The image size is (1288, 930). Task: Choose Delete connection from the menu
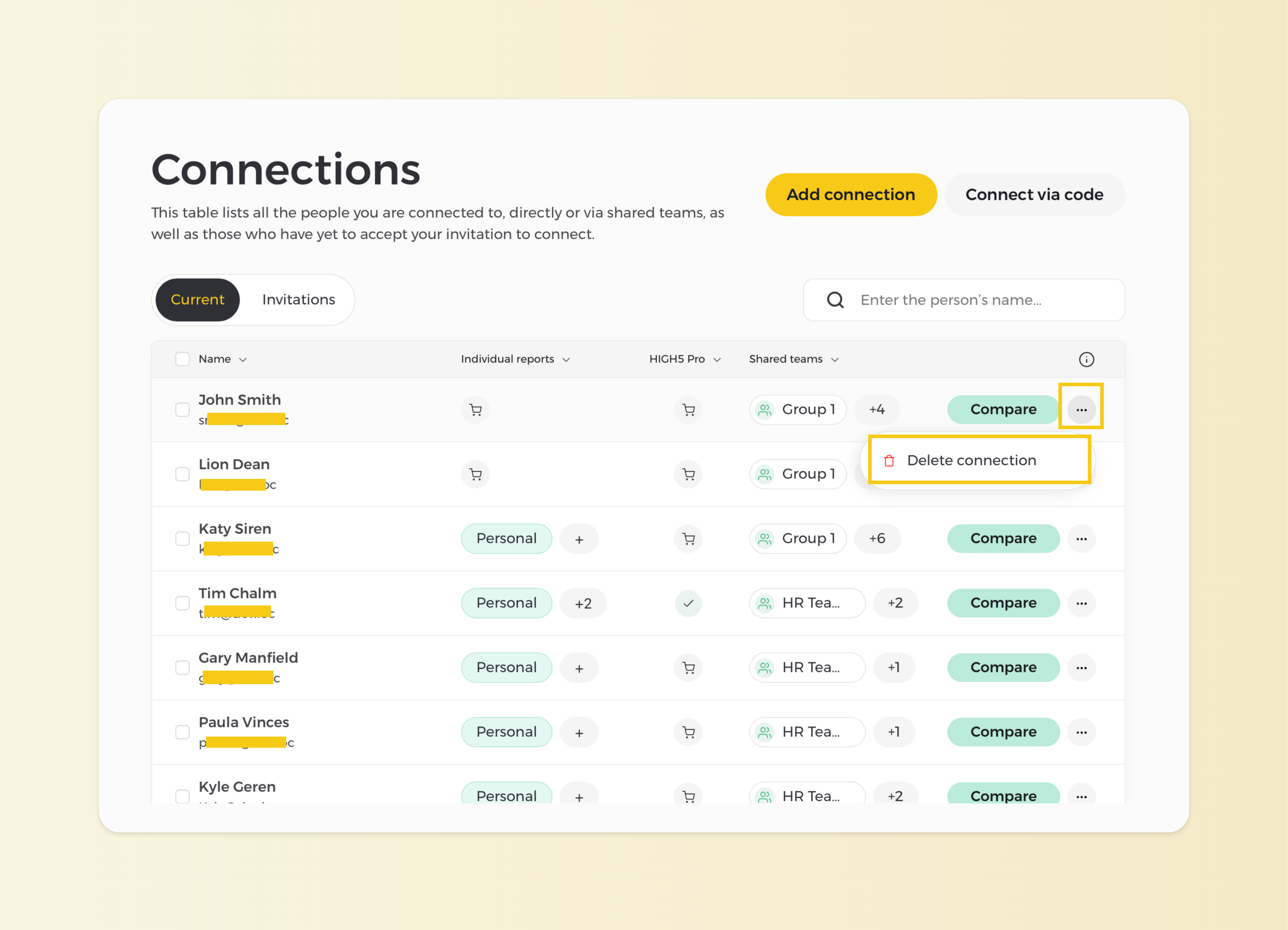(x=971, y=460)
